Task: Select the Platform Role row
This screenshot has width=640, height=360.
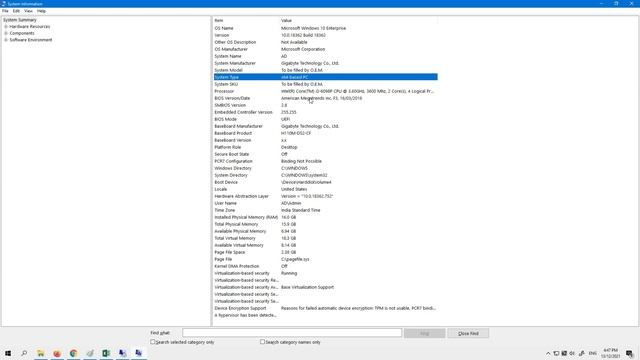Action: (x=325, y=147)
